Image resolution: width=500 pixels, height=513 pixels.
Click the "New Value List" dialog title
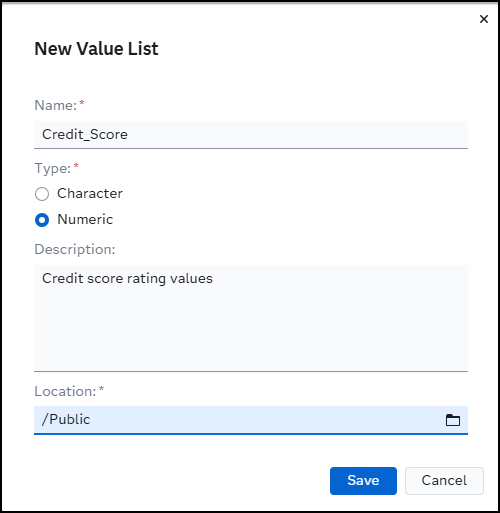coord(96,49)
